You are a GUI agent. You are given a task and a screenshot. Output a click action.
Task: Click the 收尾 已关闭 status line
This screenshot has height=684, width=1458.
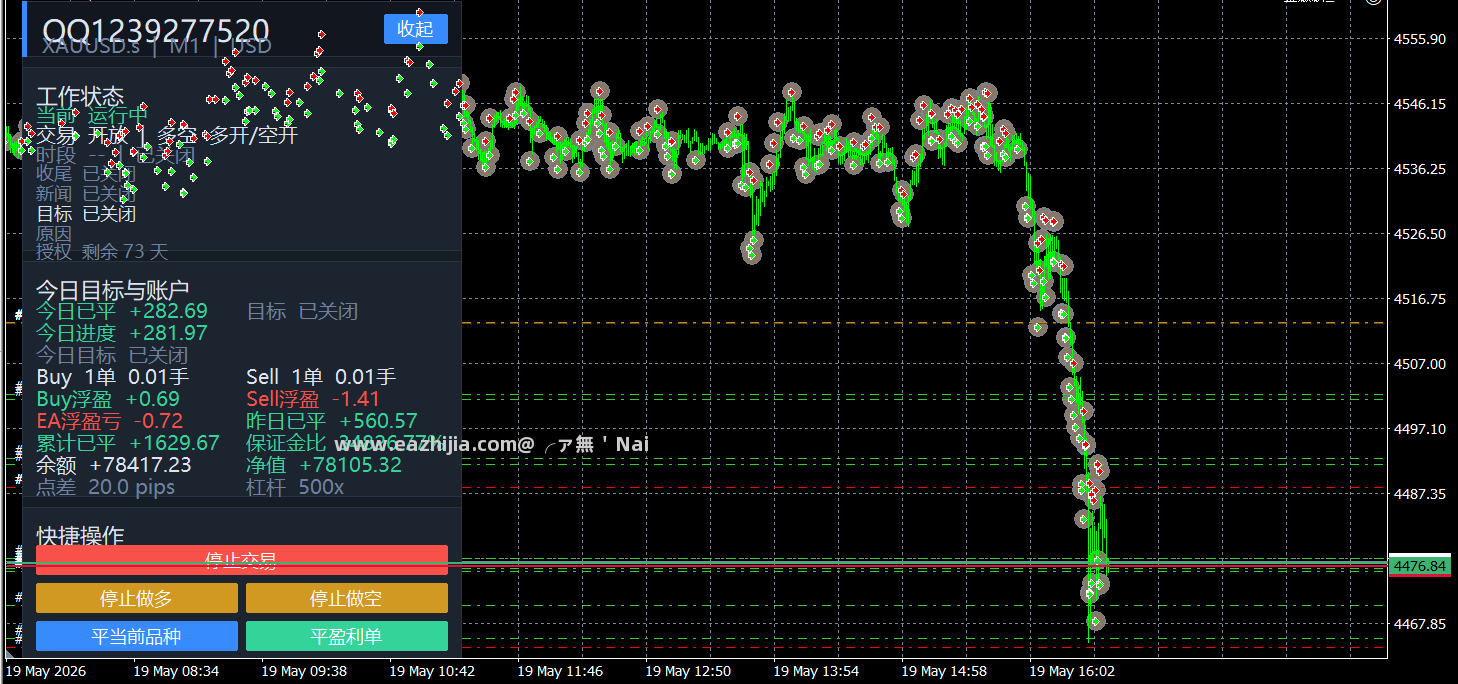(x=86, y=174)
